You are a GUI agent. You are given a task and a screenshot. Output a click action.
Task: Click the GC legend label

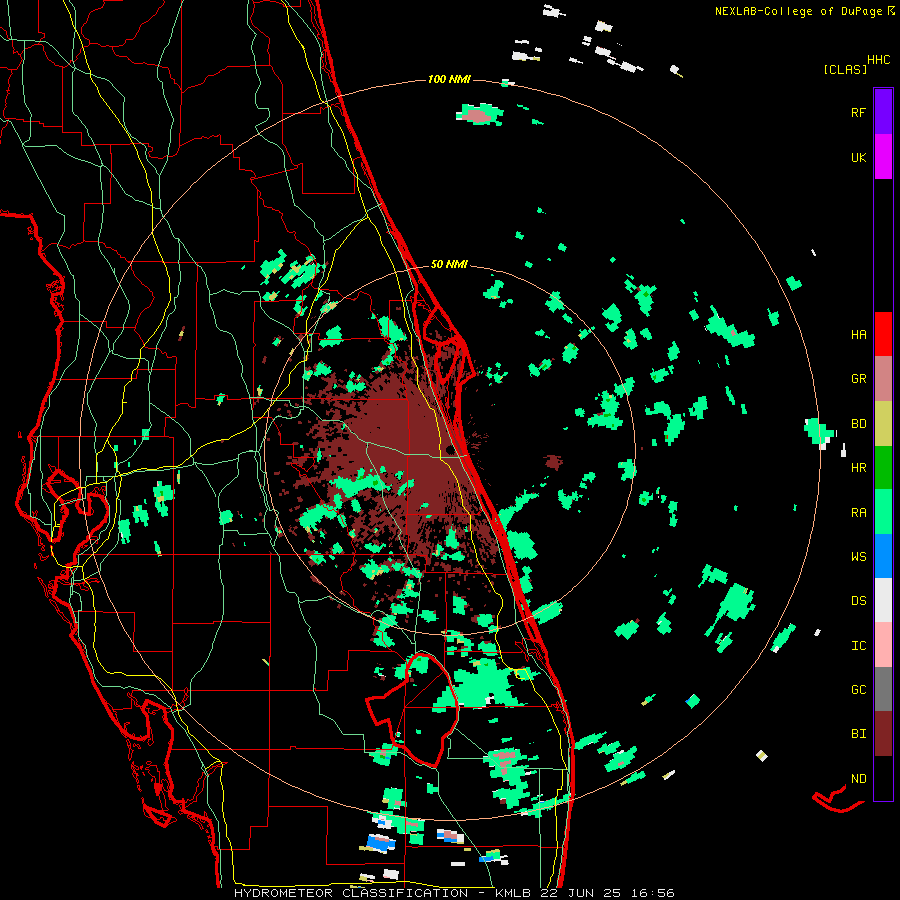click(858, 689)
